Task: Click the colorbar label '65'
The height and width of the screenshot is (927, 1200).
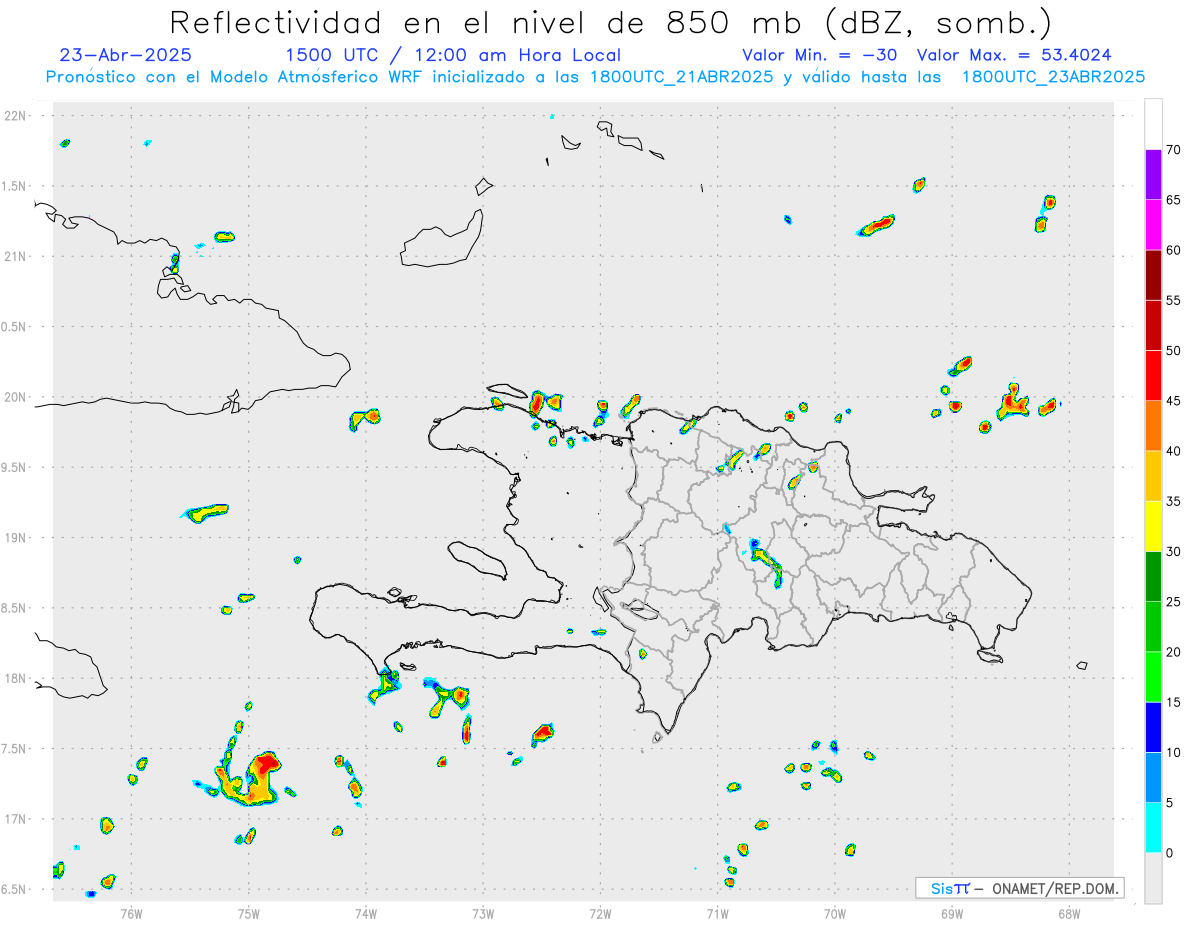Action: pyautogui.click(x=1173, y=200)
